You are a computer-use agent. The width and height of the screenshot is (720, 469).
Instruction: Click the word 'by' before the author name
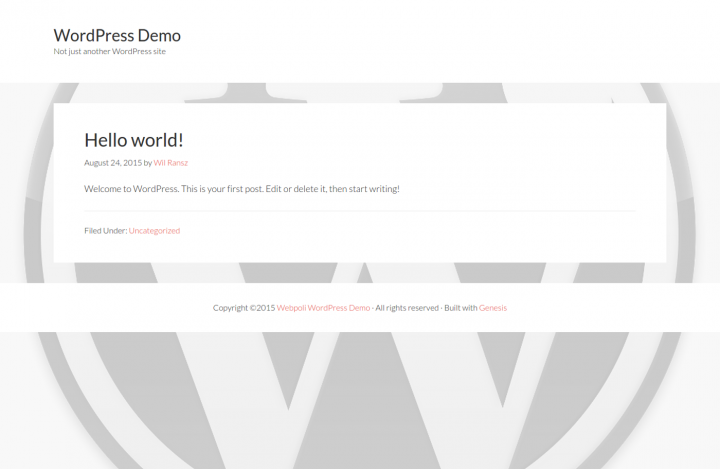tap(147, 162)
